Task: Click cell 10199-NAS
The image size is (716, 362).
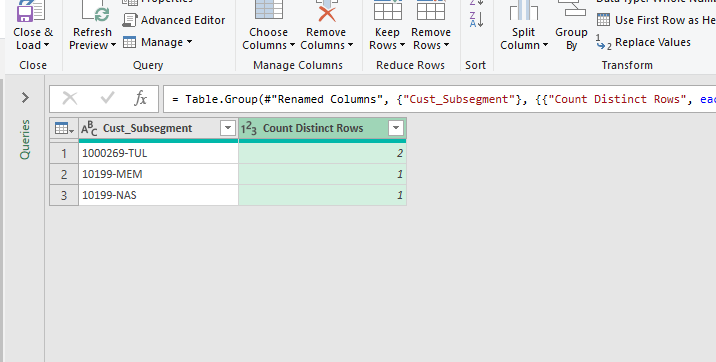Action: click(x=158, y=195)
